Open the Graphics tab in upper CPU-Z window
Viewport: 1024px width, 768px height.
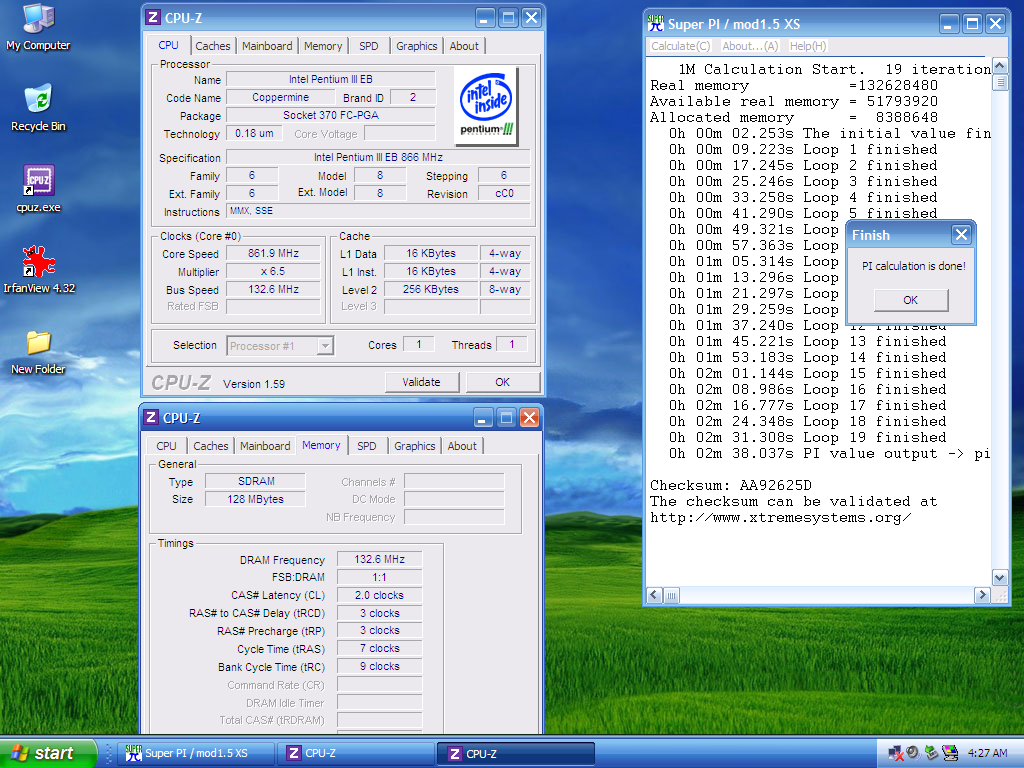pyautogui.click(x=417, y=46)
